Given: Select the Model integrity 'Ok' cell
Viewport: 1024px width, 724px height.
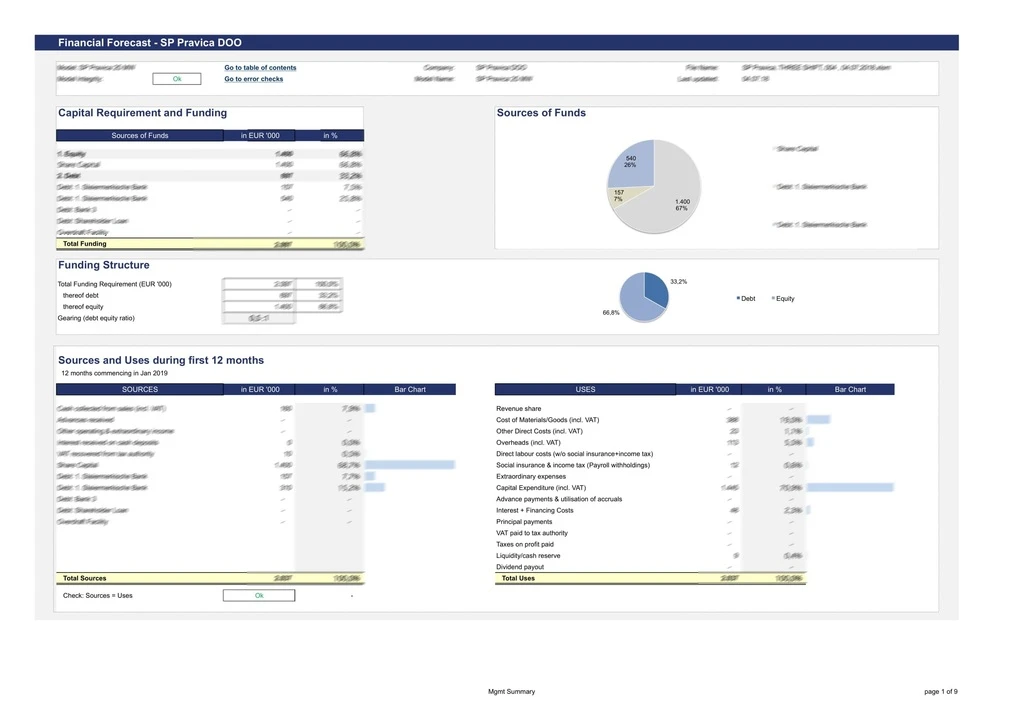Looking at the screenshot, I should (x=177, y=79).
